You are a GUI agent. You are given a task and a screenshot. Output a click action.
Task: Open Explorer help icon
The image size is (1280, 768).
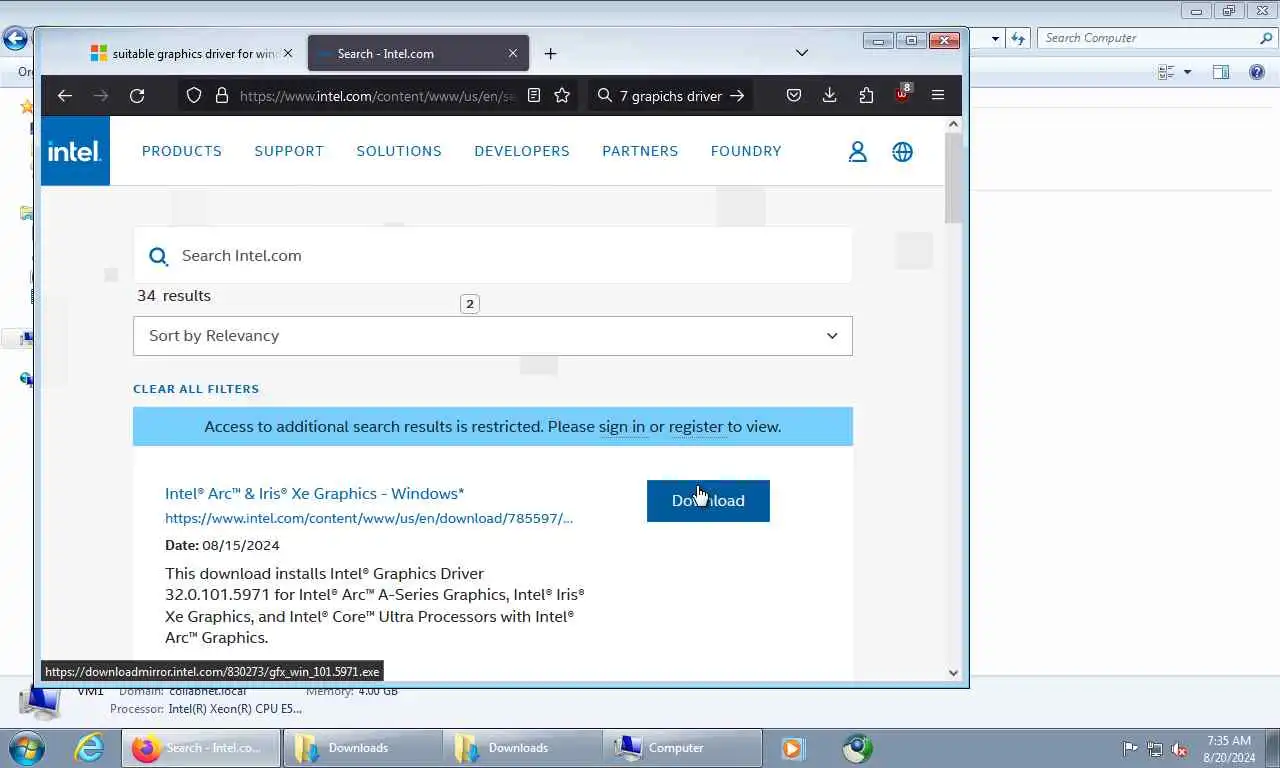click(1257, 72)
